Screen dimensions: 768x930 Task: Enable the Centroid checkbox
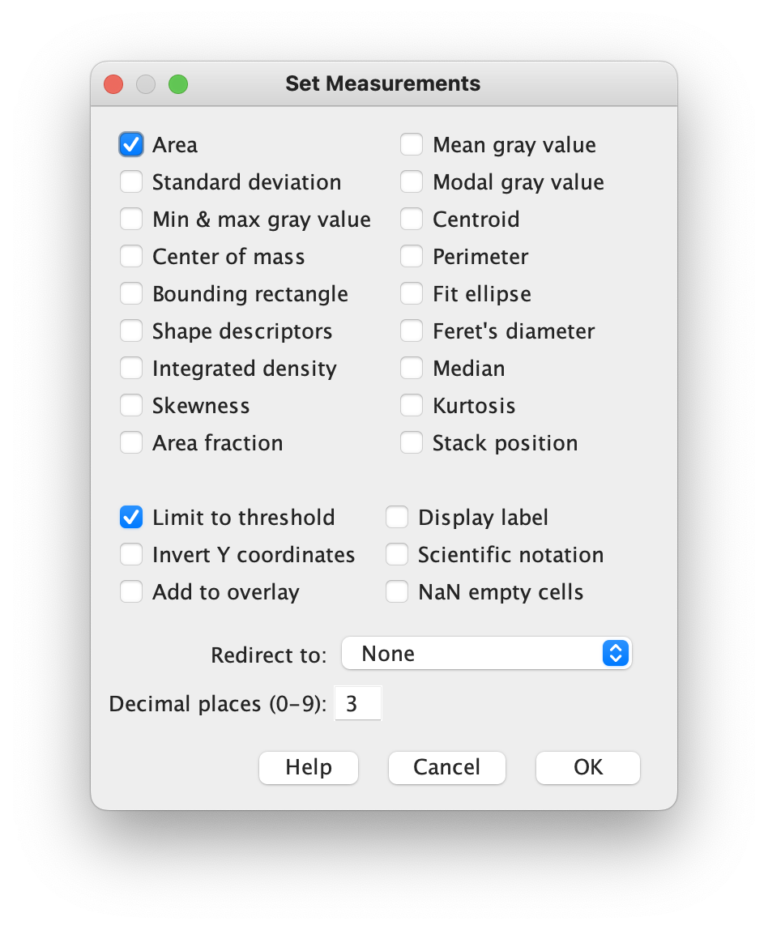point(411,219)
